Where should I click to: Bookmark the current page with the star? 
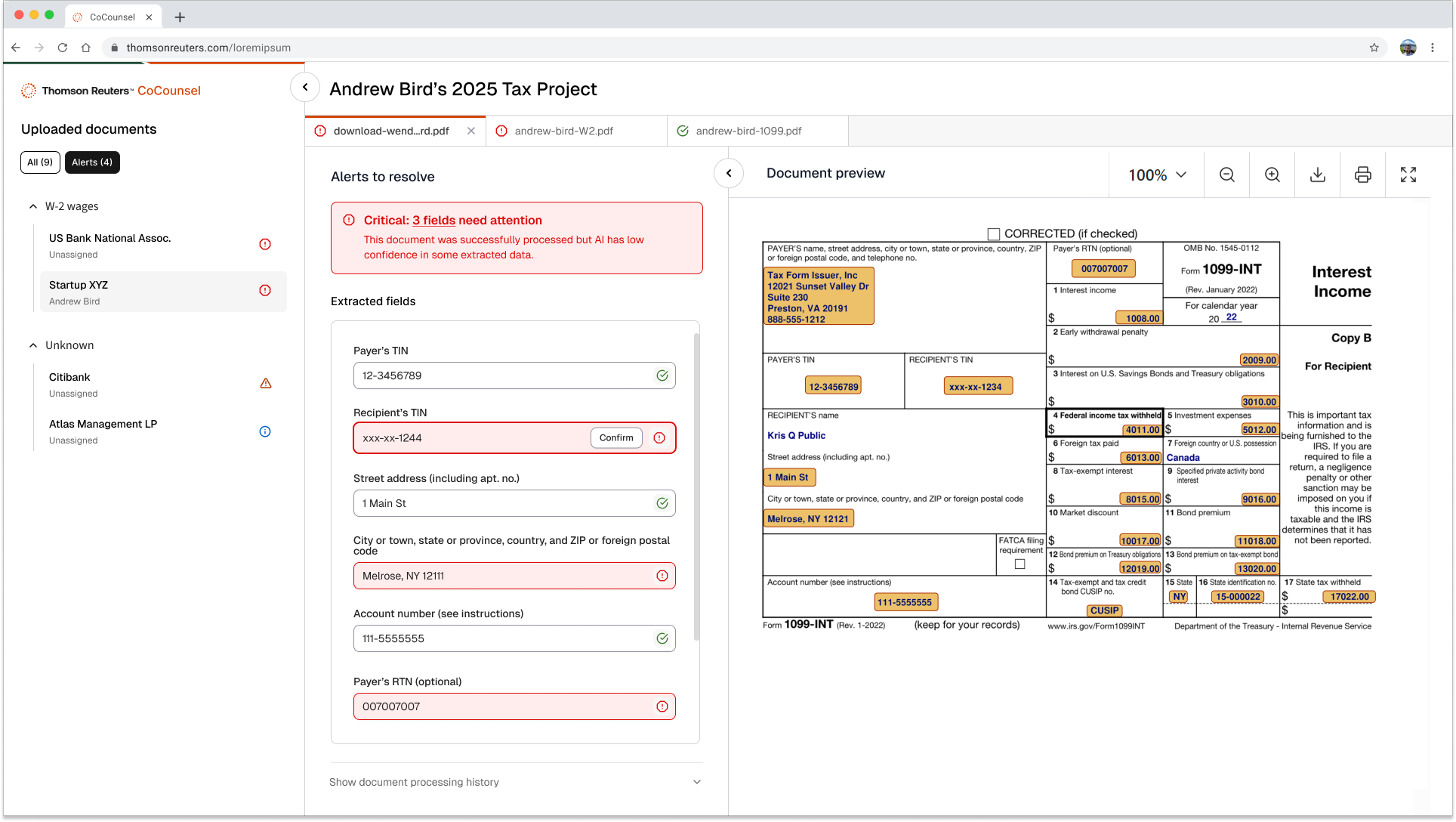pyautogui.click(x=1374, y=47)
